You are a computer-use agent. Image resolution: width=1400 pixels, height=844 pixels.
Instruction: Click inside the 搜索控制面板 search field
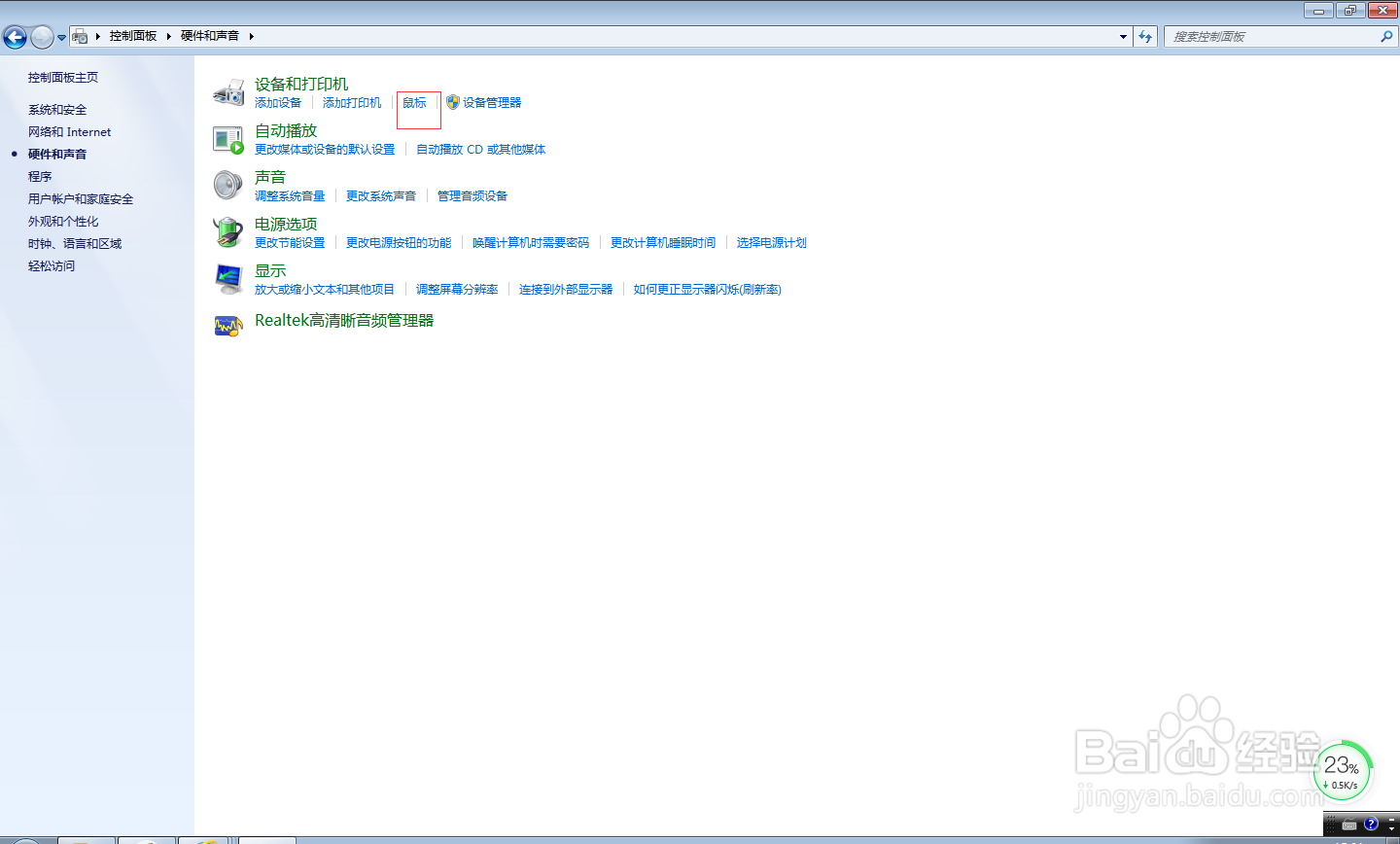click(x=1264, y=36)
